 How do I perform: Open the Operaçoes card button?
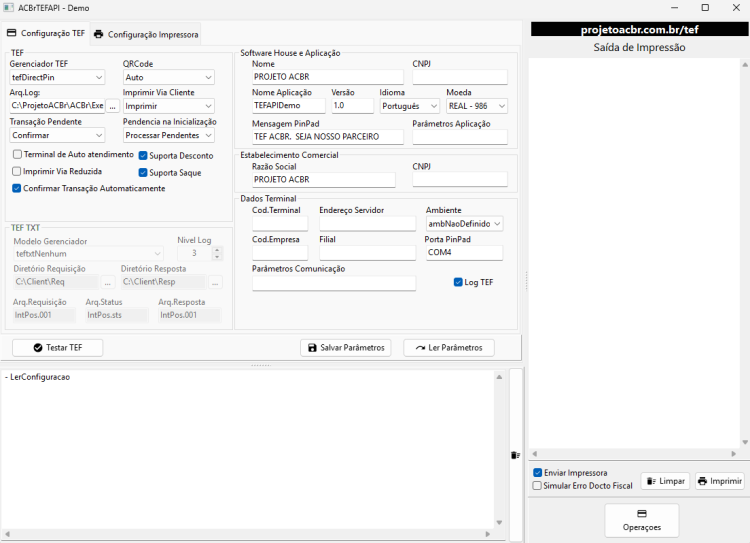pos(642,520)
